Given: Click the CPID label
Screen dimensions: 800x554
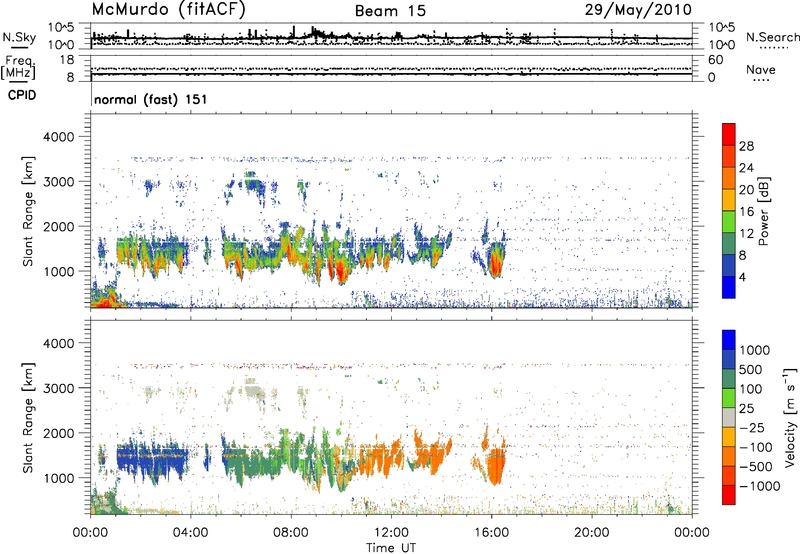Looking at the screenshot, I should [x=22, y=95].
